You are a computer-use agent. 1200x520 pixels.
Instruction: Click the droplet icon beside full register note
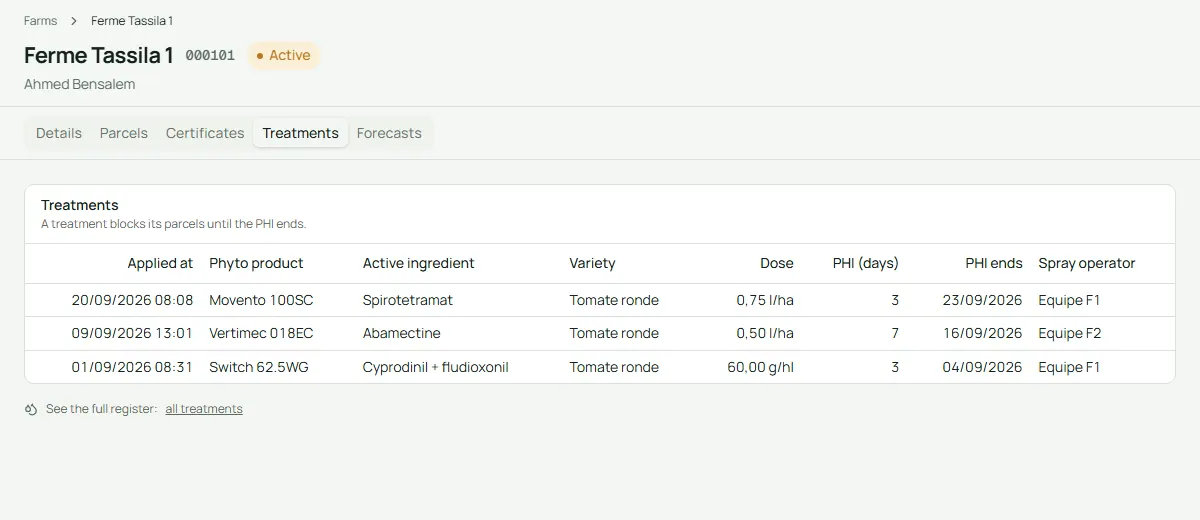31,409
